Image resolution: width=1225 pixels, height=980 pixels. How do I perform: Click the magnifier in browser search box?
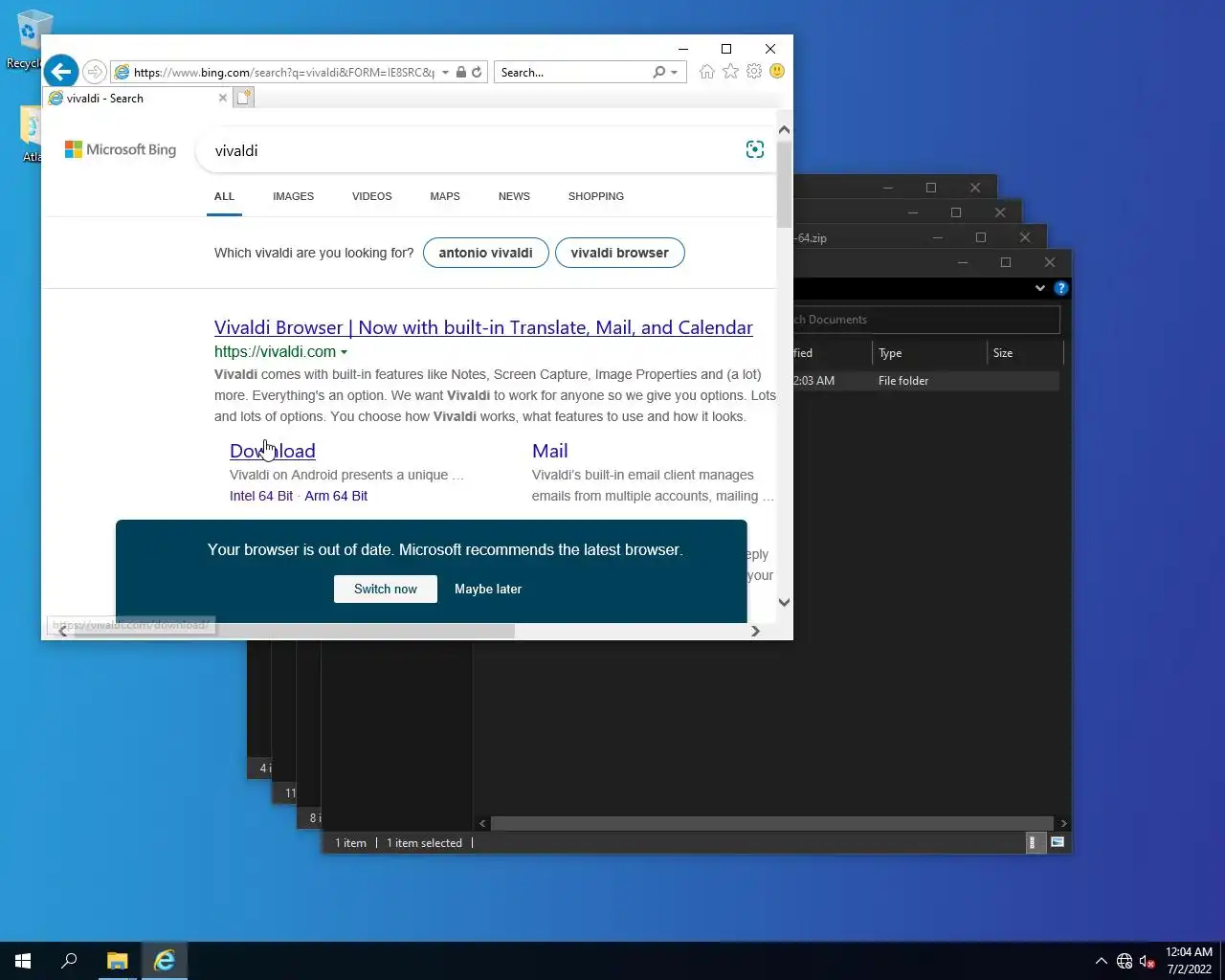(x=658, y=72)
